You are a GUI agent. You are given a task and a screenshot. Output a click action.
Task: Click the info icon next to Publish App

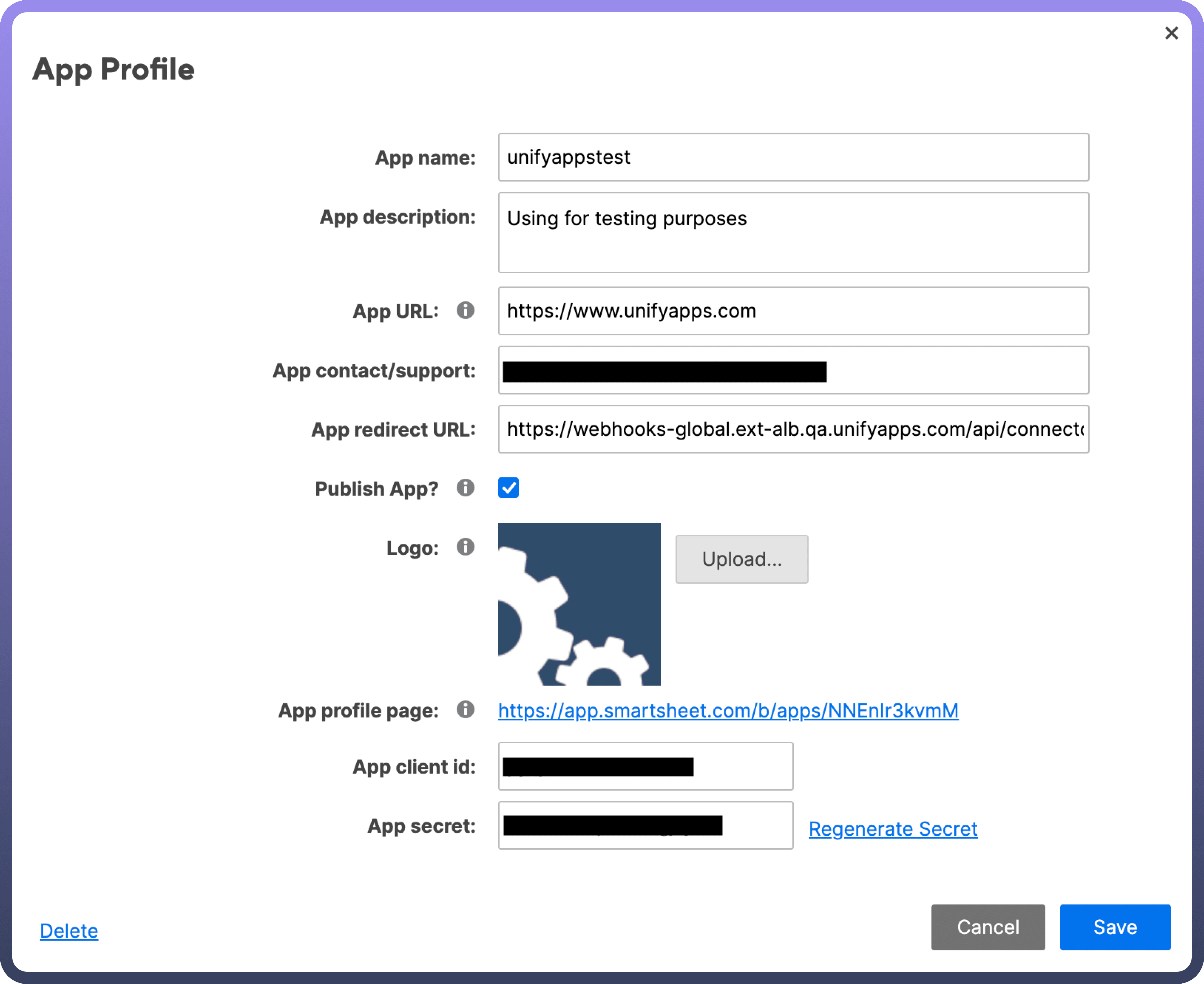pos(465,488)
